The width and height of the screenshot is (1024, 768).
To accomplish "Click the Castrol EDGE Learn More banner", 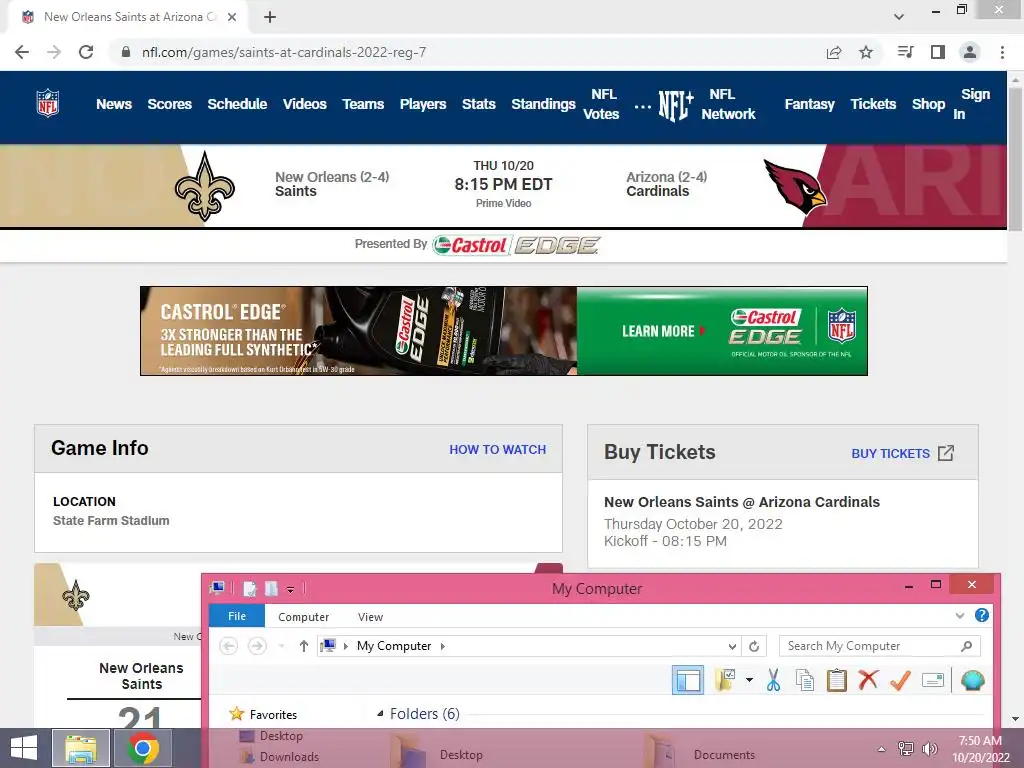I will click(x=504, y=330).
